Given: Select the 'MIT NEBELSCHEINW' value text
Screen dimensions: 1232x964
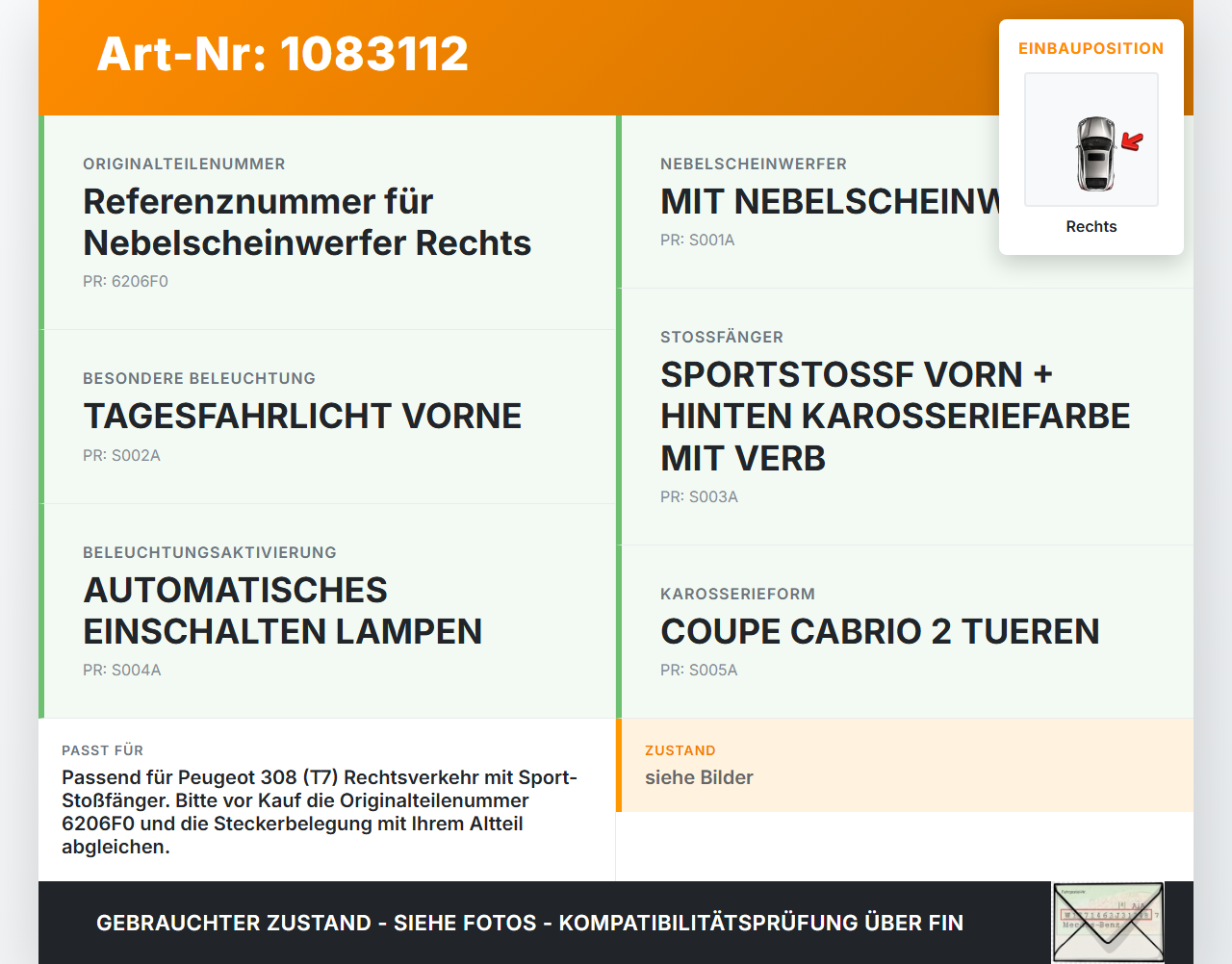Looking at the screenshot, I should tap(830, 202).
